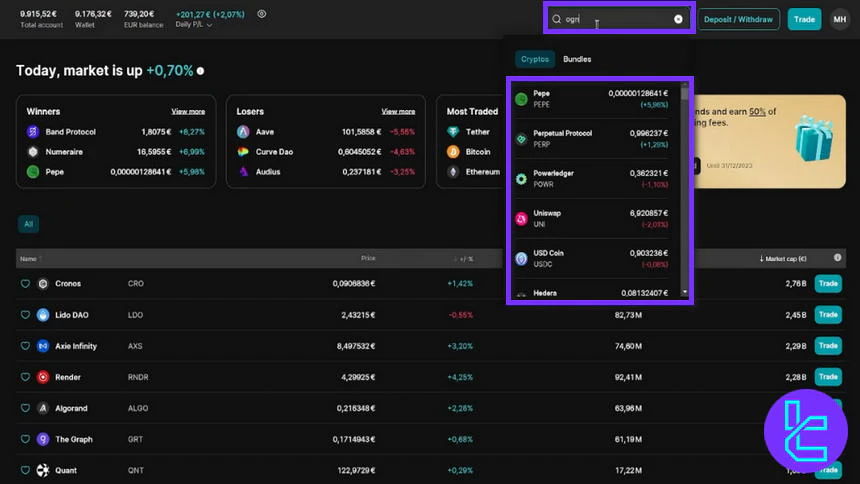Click Aave icon in Losers
This screenshot has height=484, width=860.
click(x=243, y=132)
